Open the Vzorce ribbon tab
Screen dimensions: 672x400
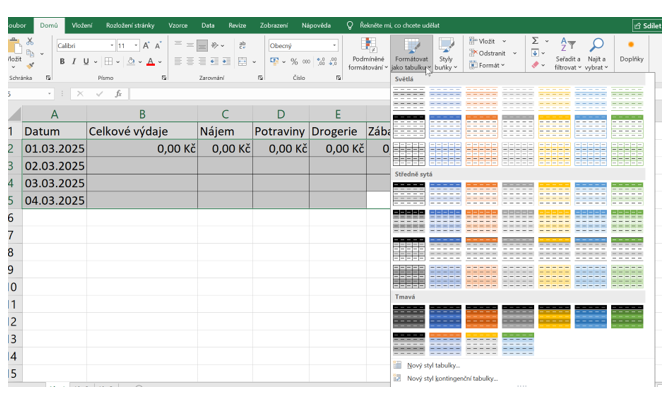pyautogui.click(x=180, y=23)
